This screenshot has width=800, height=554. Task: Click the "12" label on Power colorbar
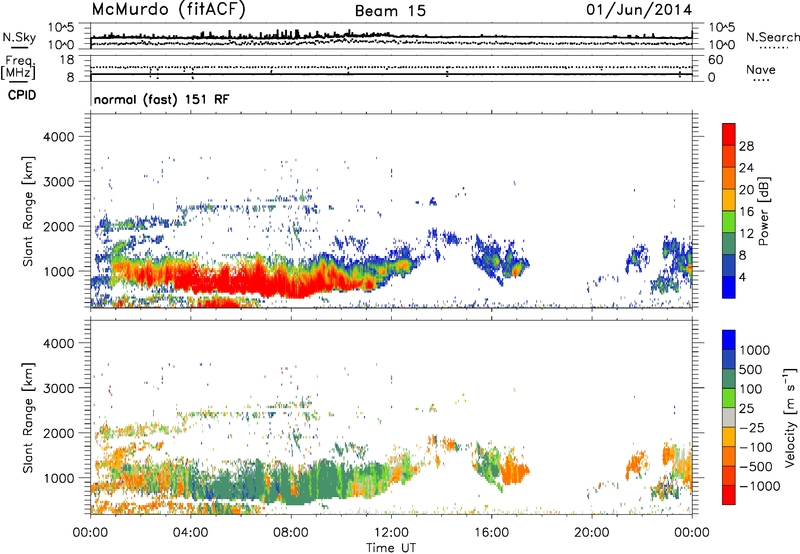tap(746, 234)
